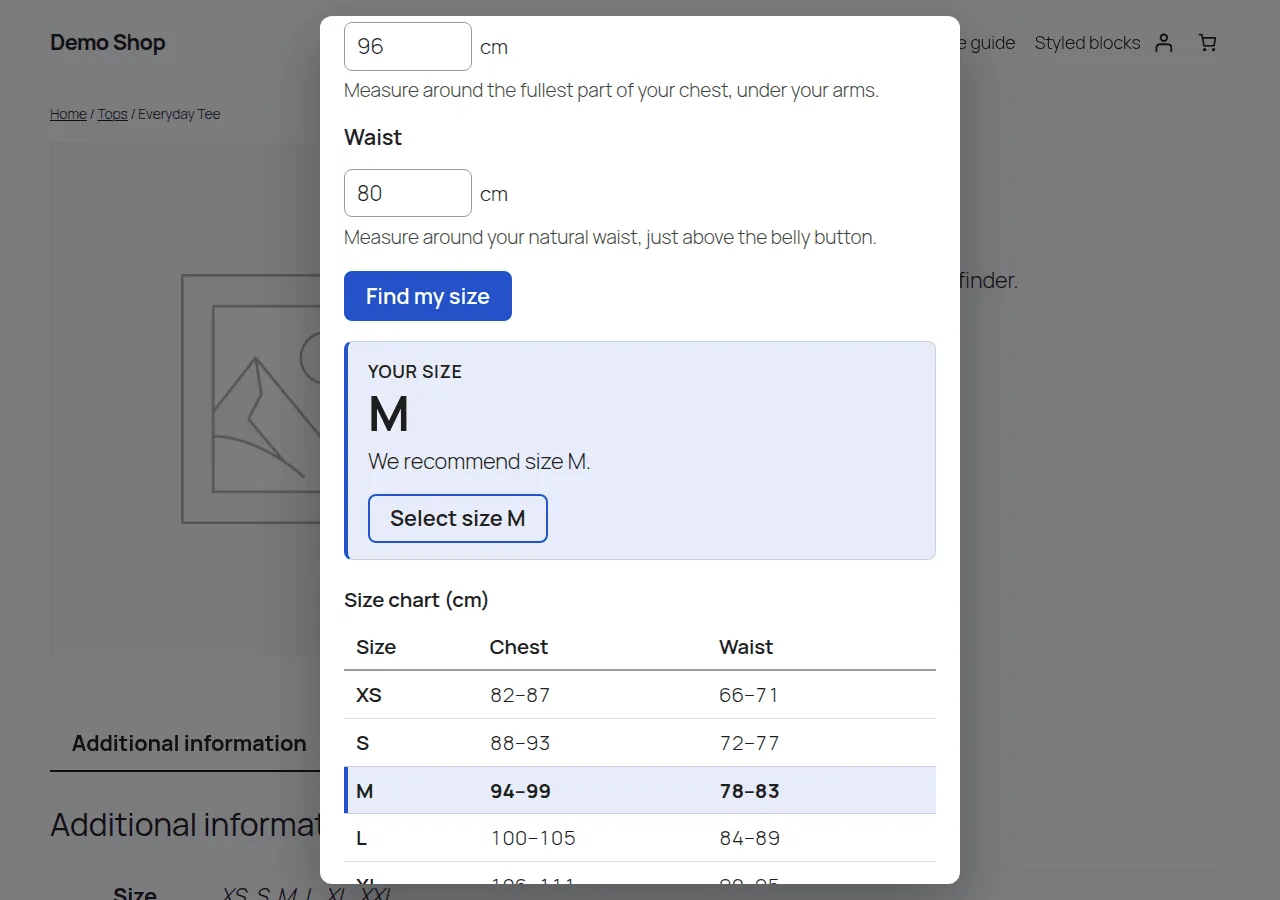
Task: Click chest value 88–93
Action: click(x=520, y=743)
